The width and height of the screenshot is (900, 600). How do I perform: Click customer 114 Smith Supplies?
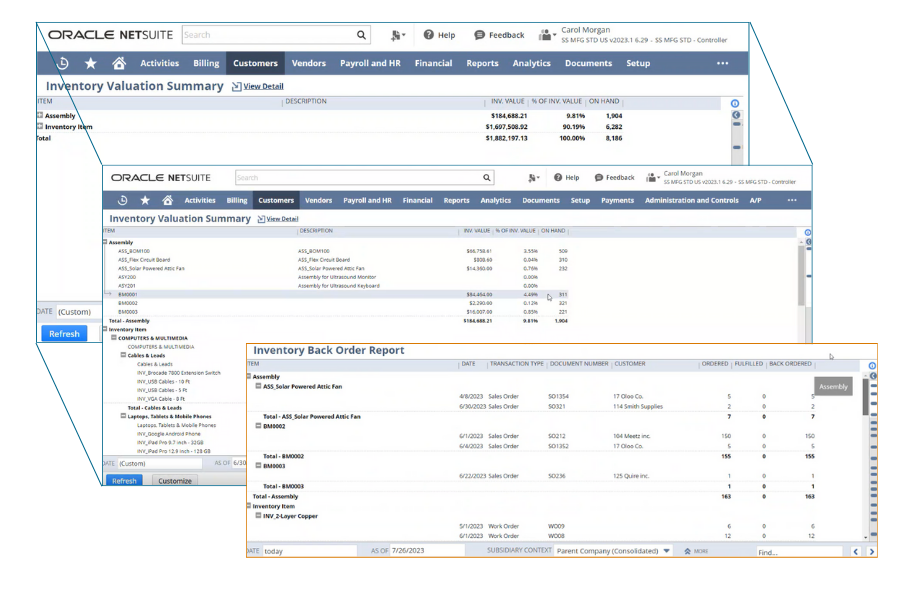(638, 407)
